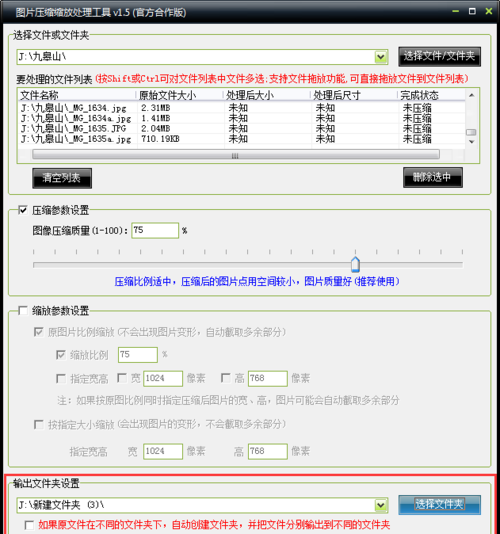This screenshot has height=534, width=500.
Task: Click file list scroll up arrow
Action: 471,95
